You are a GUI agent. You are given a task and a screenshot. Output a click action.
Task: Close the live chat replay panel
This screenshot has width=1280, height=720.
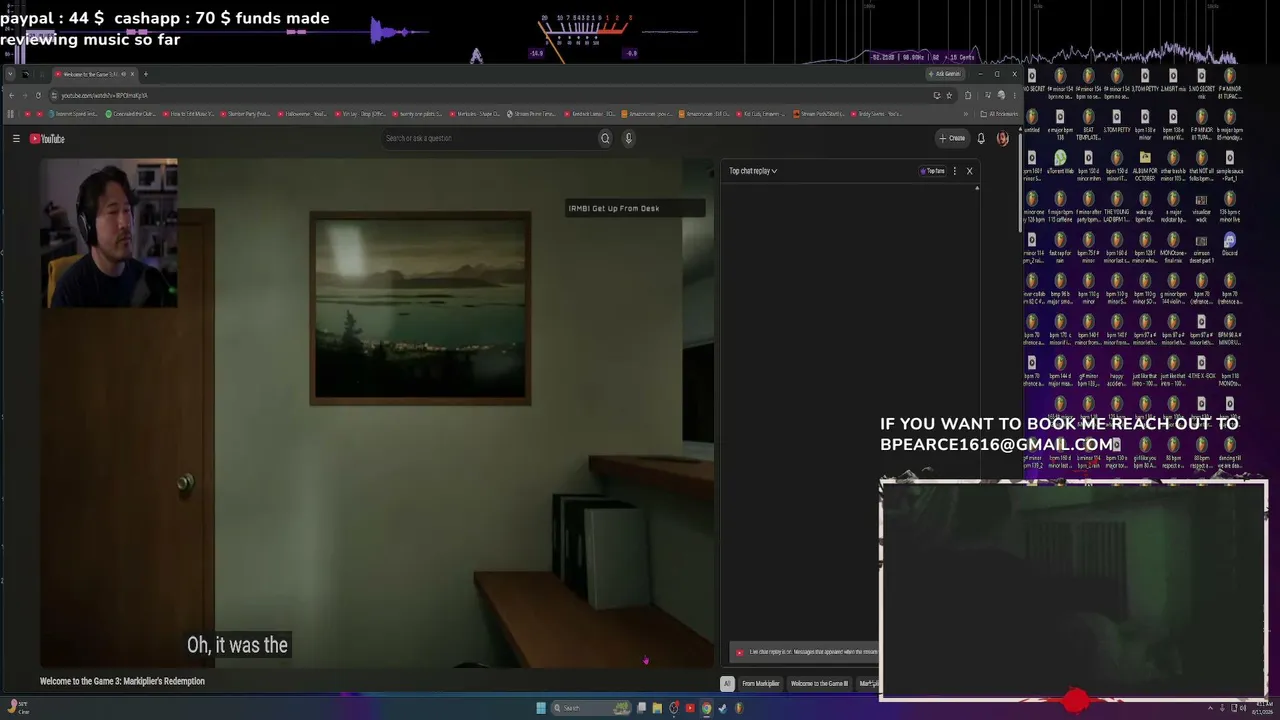(x=969, y=171)
